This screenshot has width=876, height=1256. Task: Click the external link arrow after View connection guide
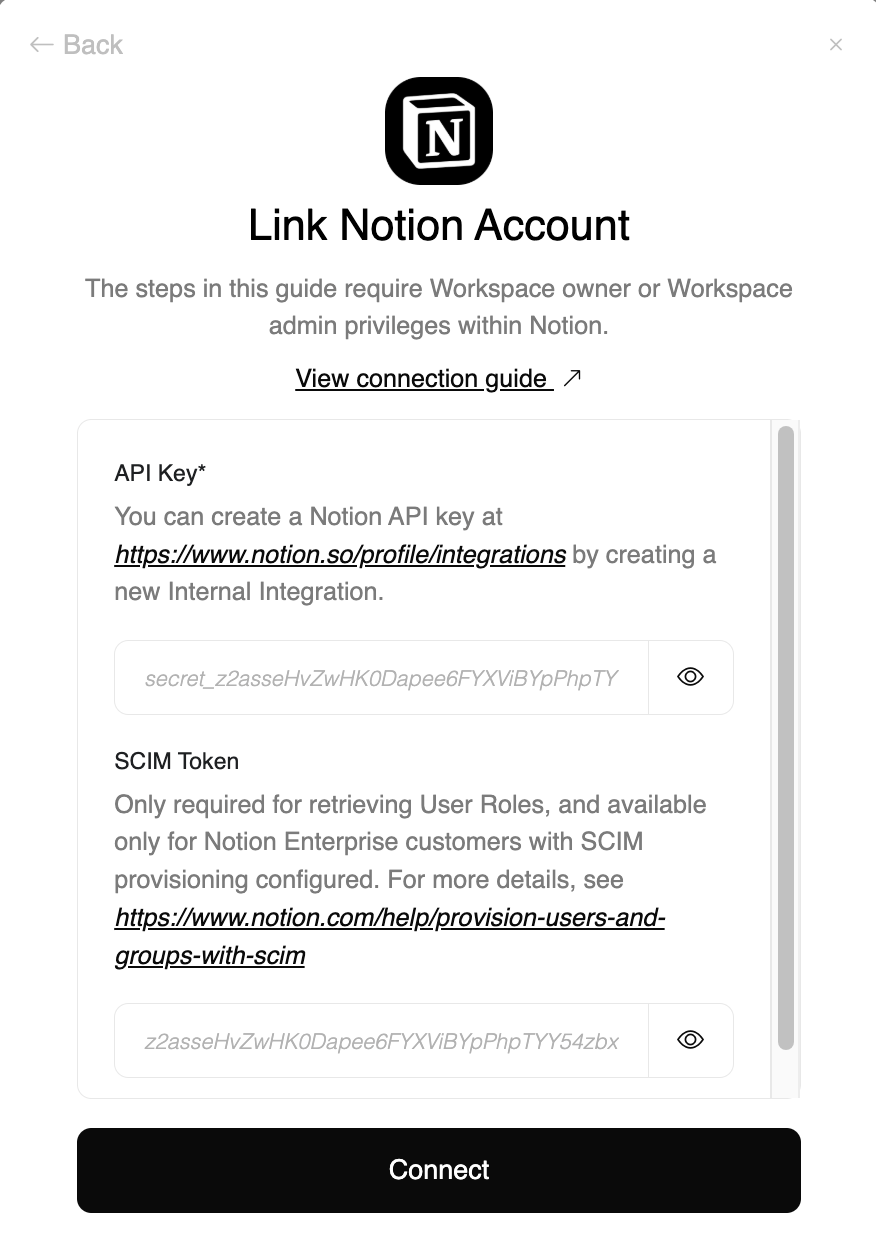click(572, 378)
